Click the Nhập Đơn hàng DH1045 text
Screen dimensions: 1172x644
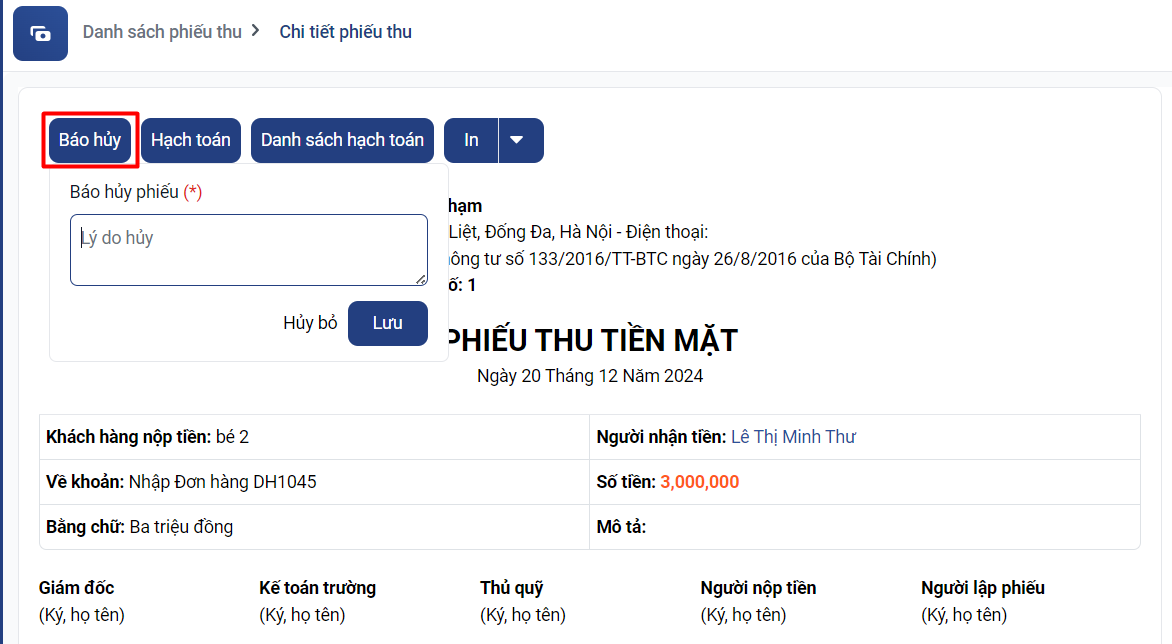[222, 482]
